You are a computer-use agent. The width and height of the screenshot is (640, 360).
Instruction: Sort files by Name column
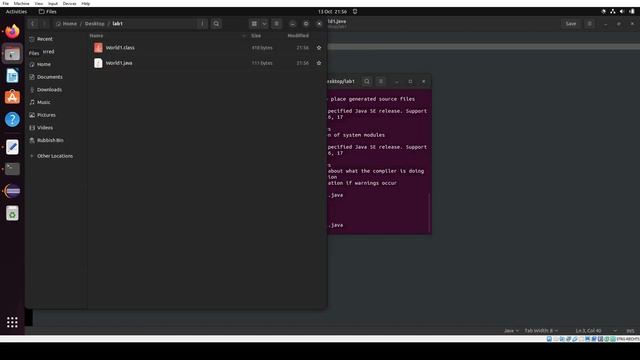coord(96,36)
